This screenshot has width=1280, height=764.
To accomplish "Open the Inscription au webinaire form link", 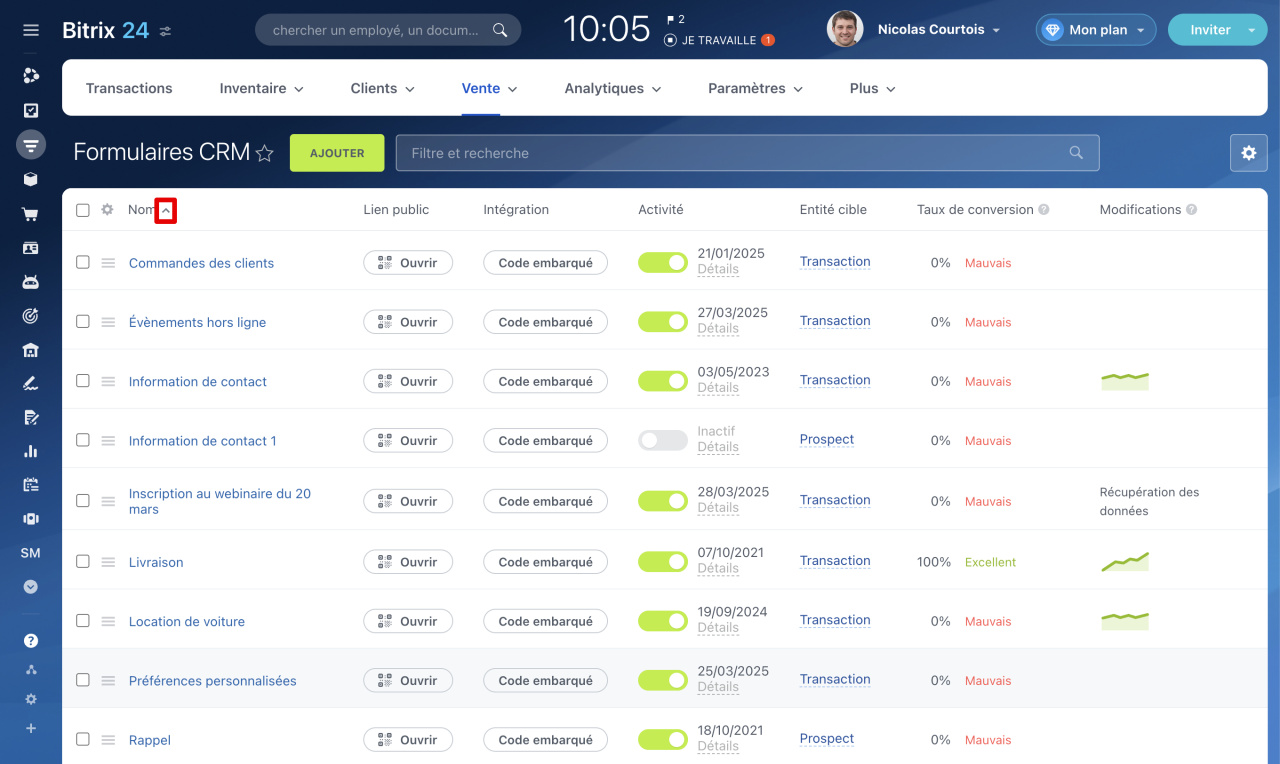I will pyautogui.click(x=220, y=501).
